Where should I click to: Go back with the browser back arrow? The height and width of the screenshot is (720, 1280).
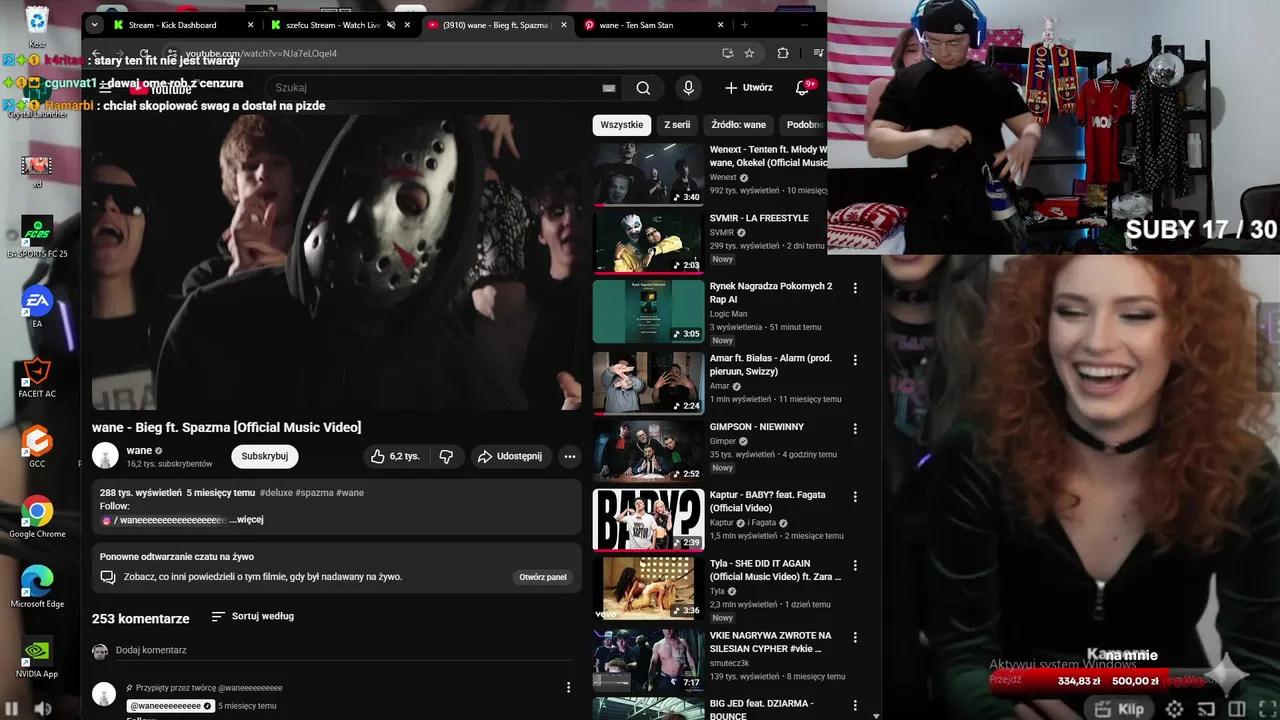[x=96, y=53]
